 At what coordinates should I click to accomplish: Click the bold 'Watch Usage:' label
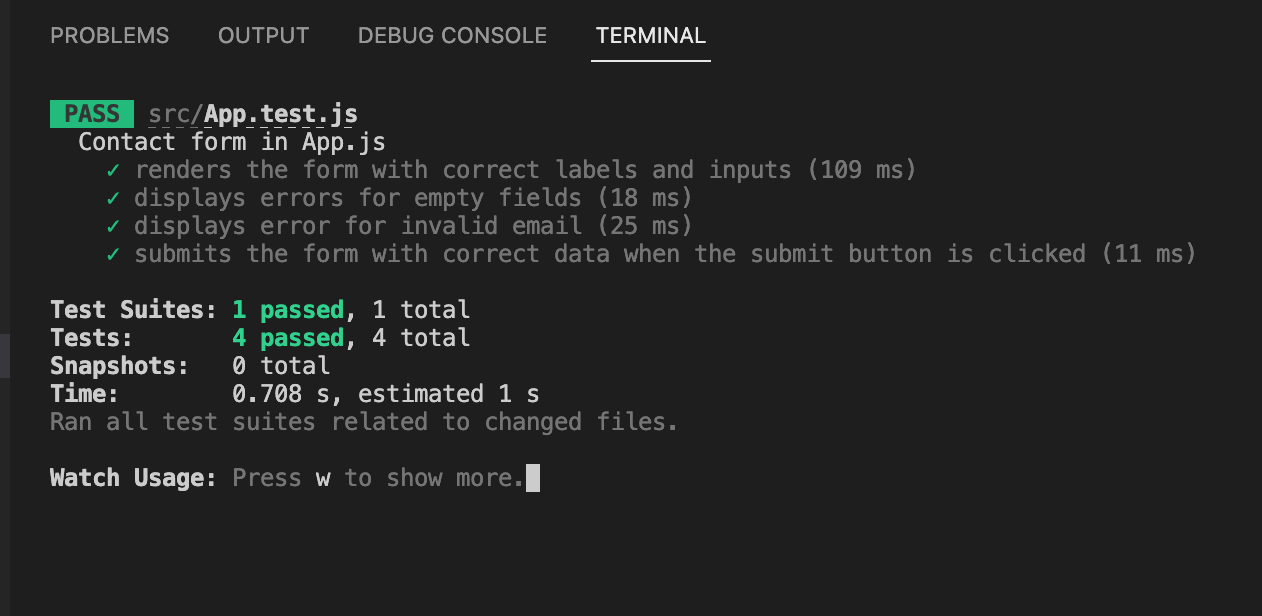[134, 478]
